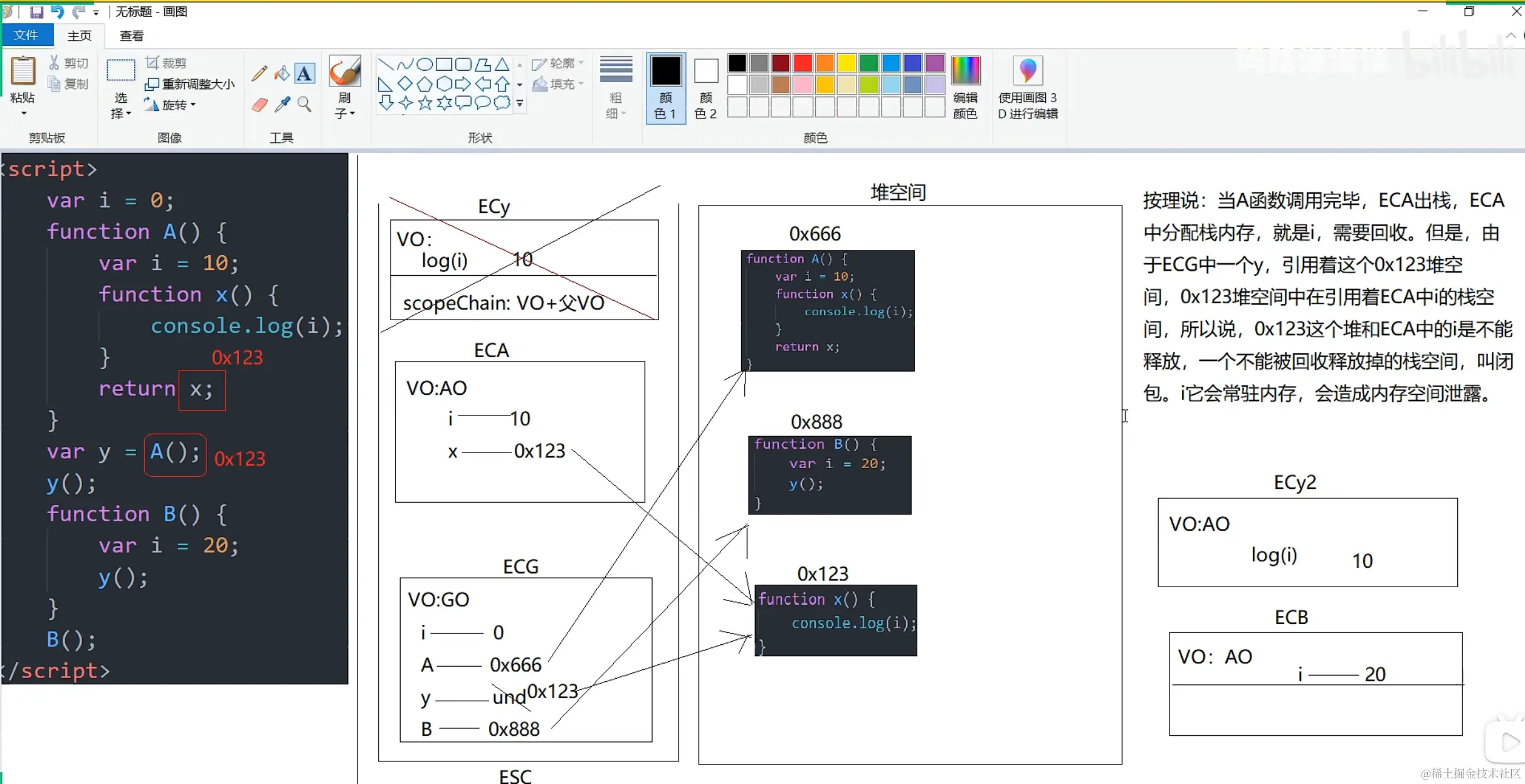The width and height of the screenshot is (1525, 784).
Task: Click the Undo icon in quick access toolbar
Action: click(58, 11)
